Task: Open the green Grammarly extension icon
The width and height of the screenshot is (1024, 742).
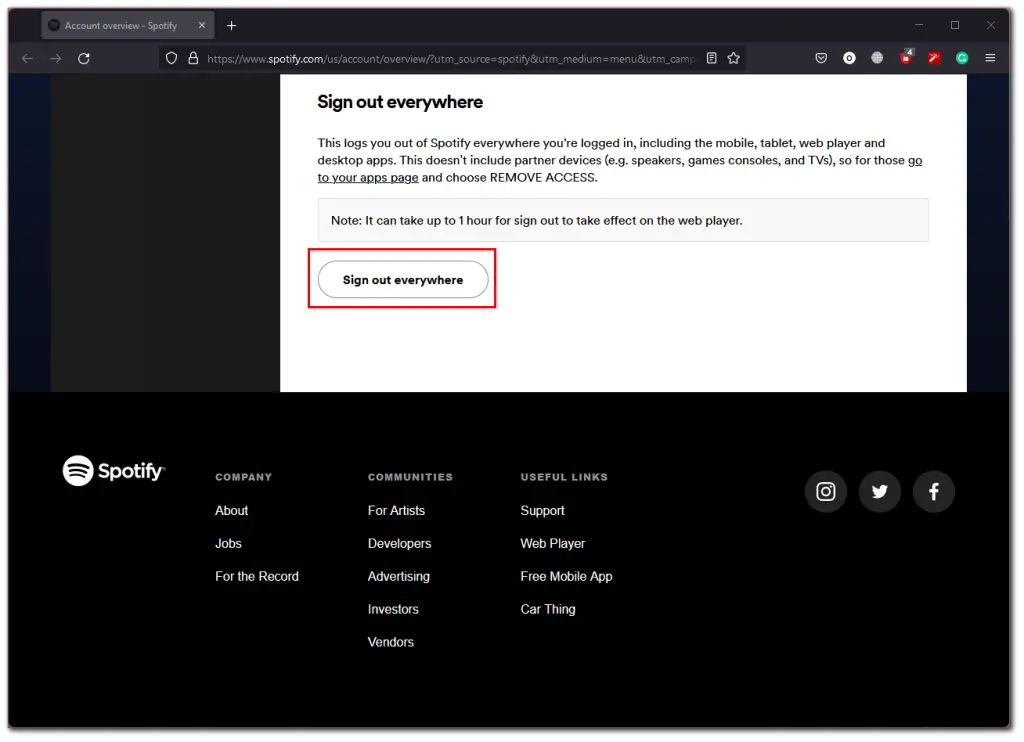Action: pos(963,59)
